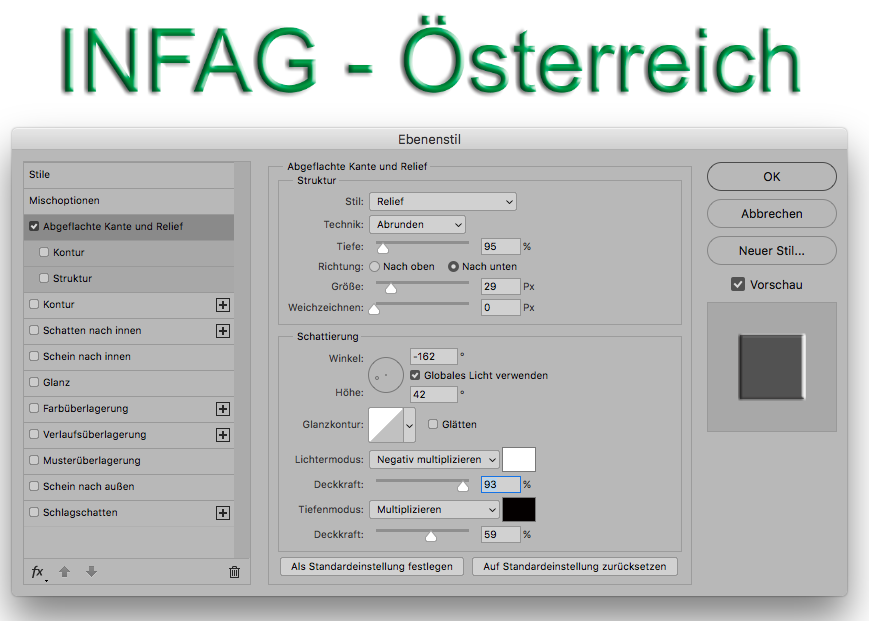Click the style preview thumbnail square
869x621 pixels.
771,367
